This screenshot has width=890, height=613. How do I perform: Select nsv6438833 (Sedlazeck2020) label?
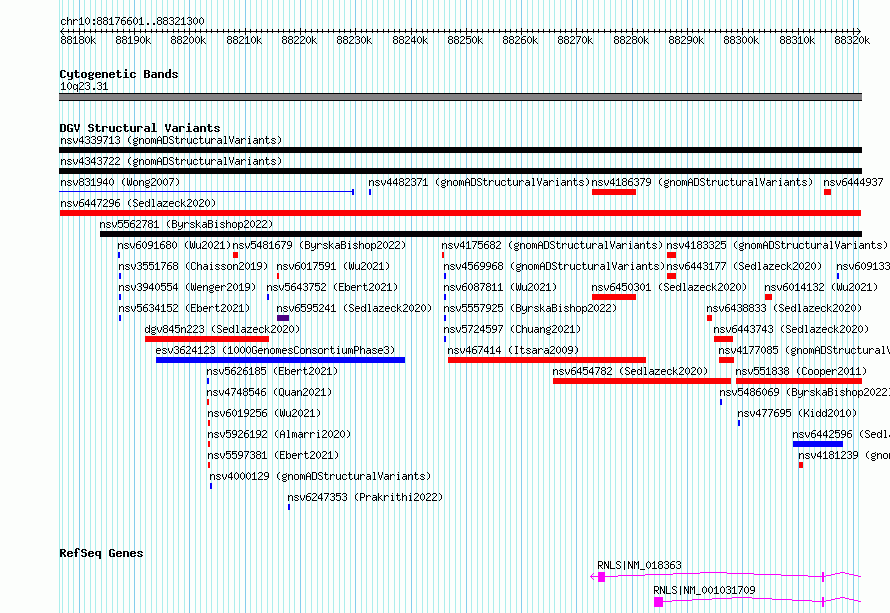point(784,308)
